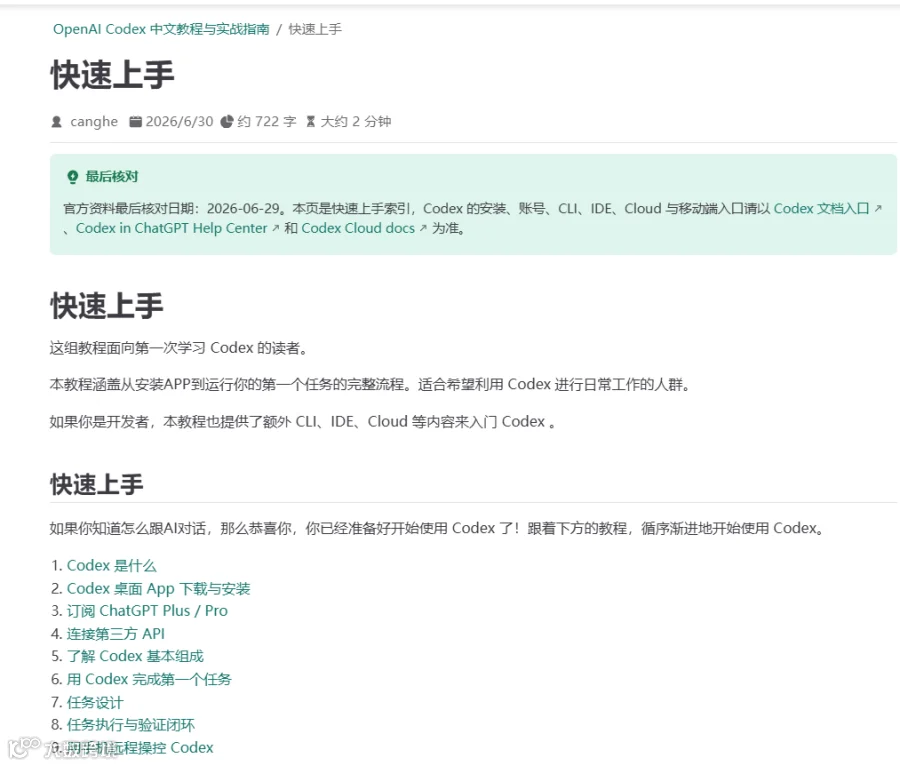Click the hourglass reading time icon

click(311, 122)
